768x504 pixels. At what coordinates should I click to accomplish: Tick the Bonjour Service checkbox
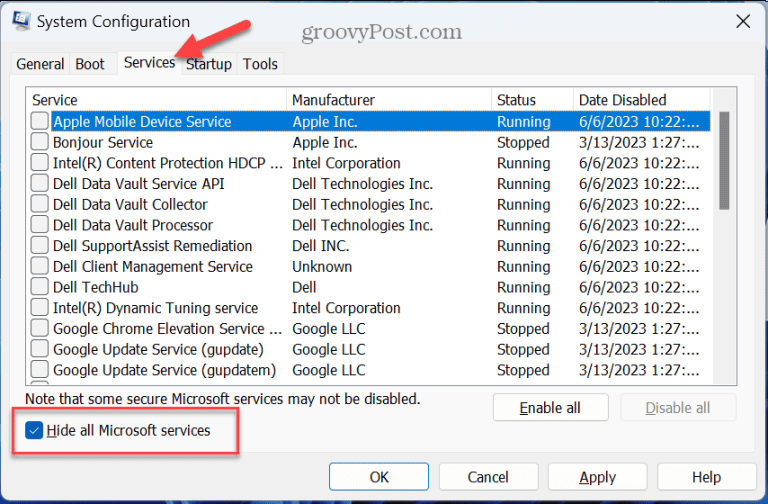pos(40,142)
